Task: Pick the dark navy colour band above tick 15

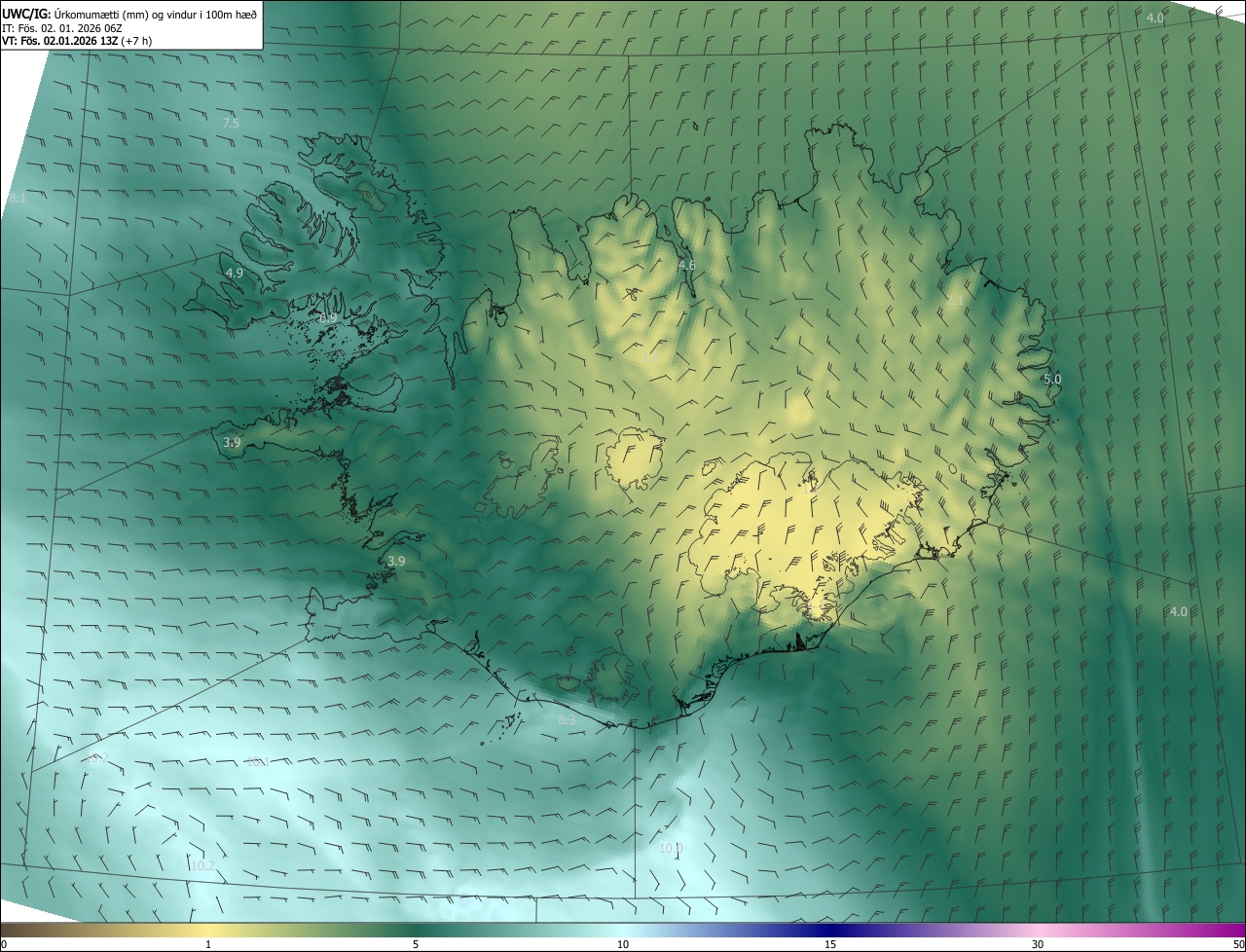Action: pos(830,930)
